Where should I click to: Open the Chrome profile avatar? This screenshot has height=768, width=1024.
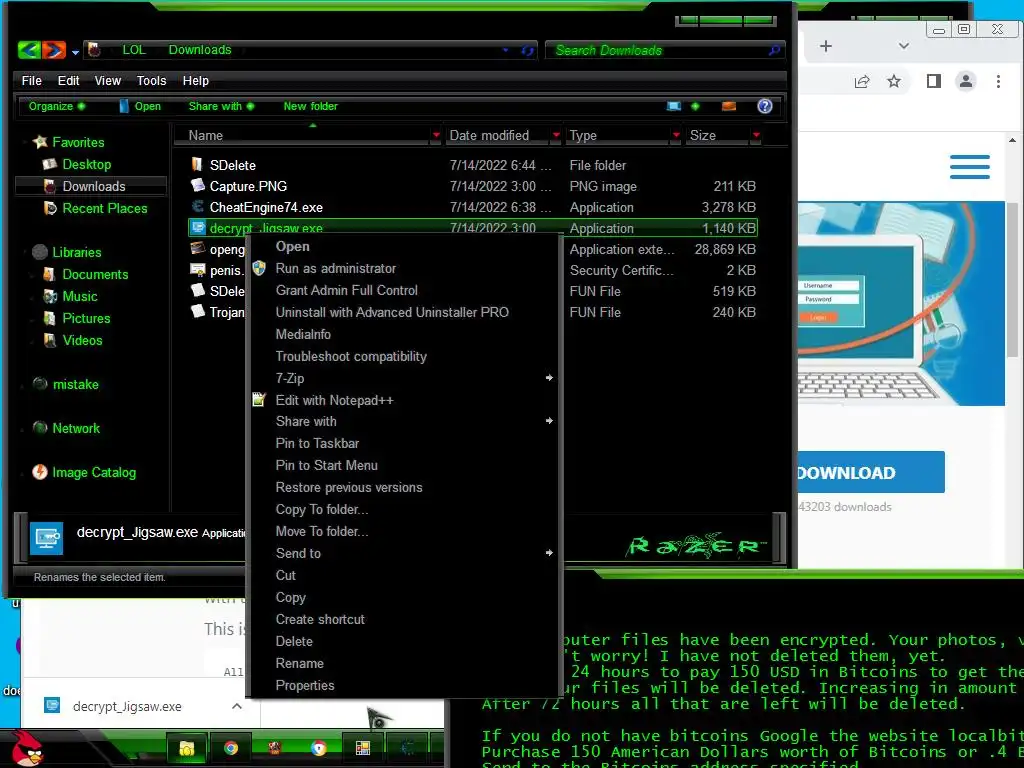tap(966, 81)
